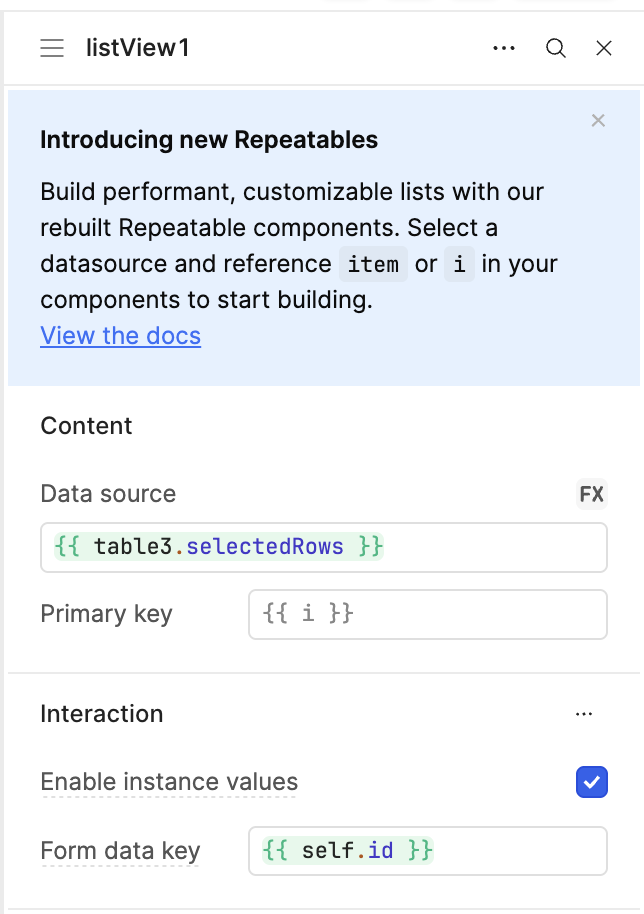The width and height of the screenshot is (644, 914).
Task: Click the Form data key input field
Action: [428, 851]
